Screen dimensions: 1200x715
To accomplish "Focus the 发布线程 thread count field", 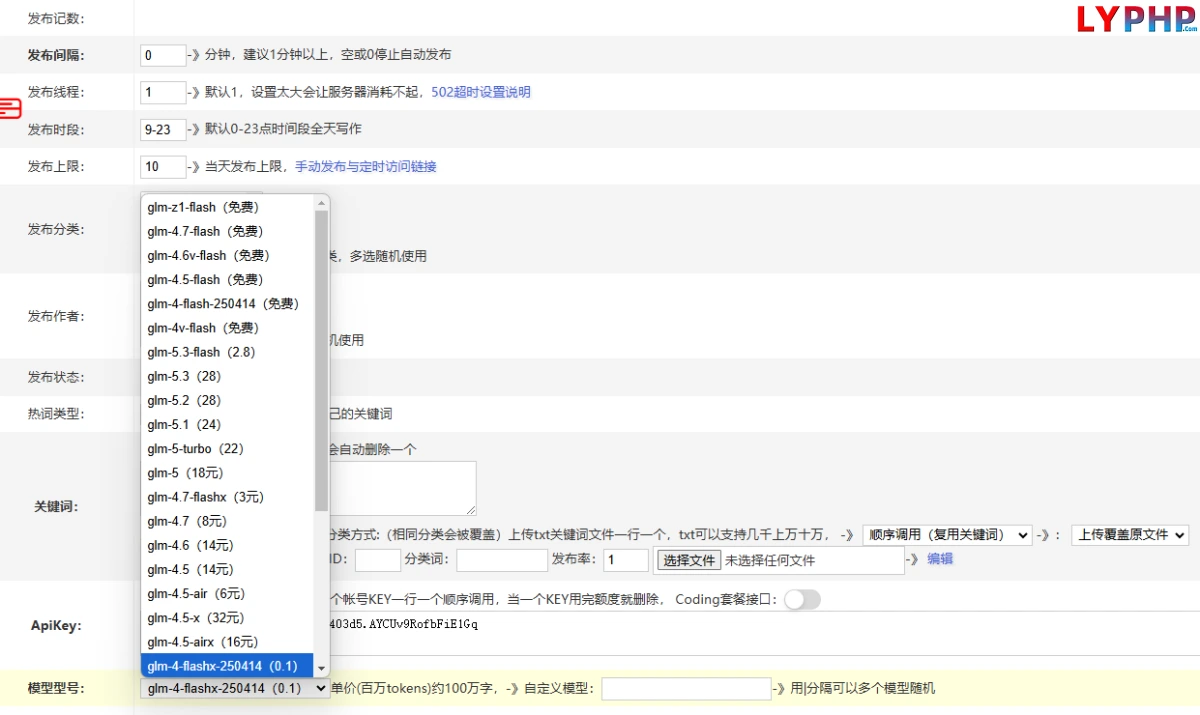I will click(x=164, y=92).
